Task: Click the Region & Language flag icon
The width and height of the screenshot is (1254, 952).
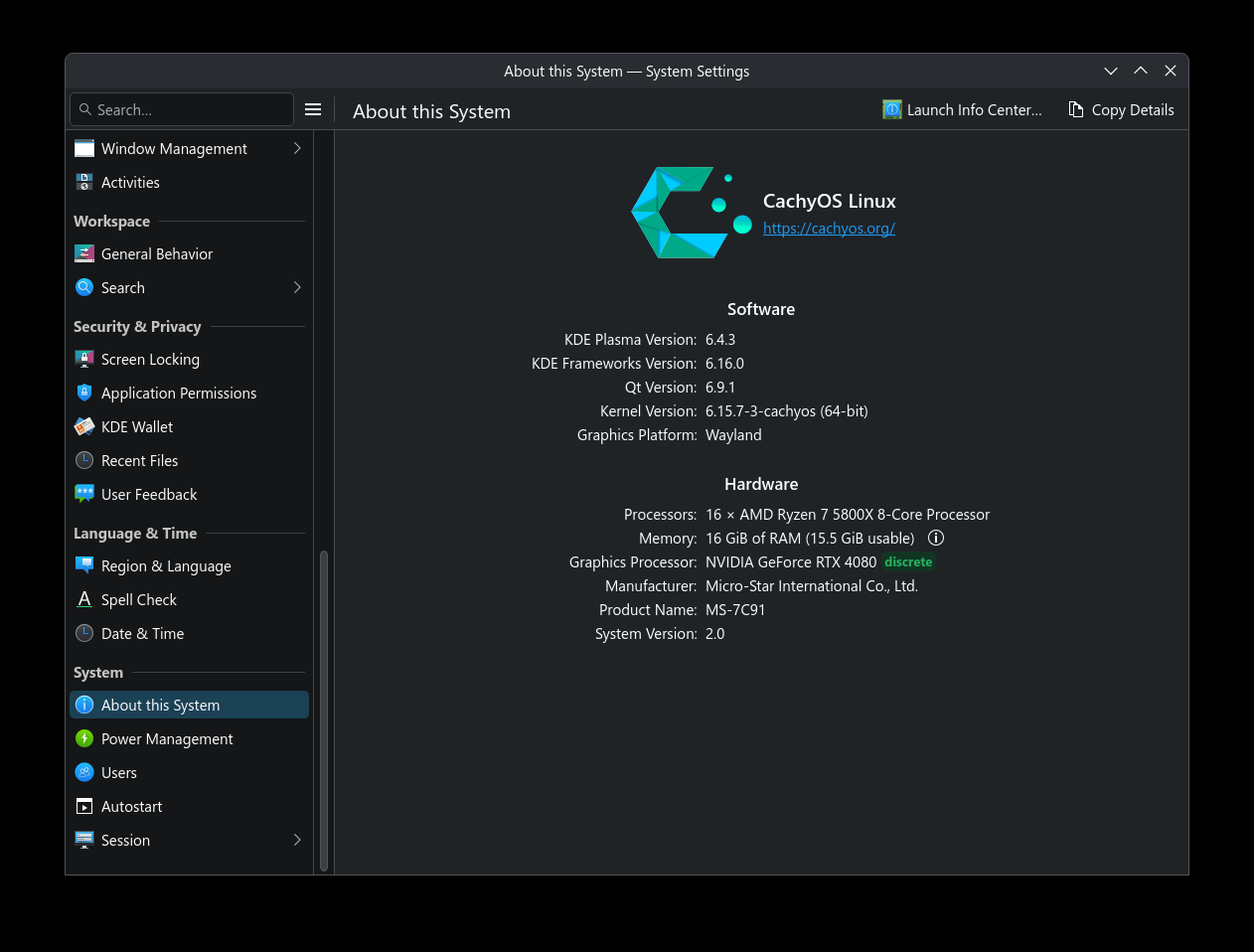Action: [x=84, y=565]
